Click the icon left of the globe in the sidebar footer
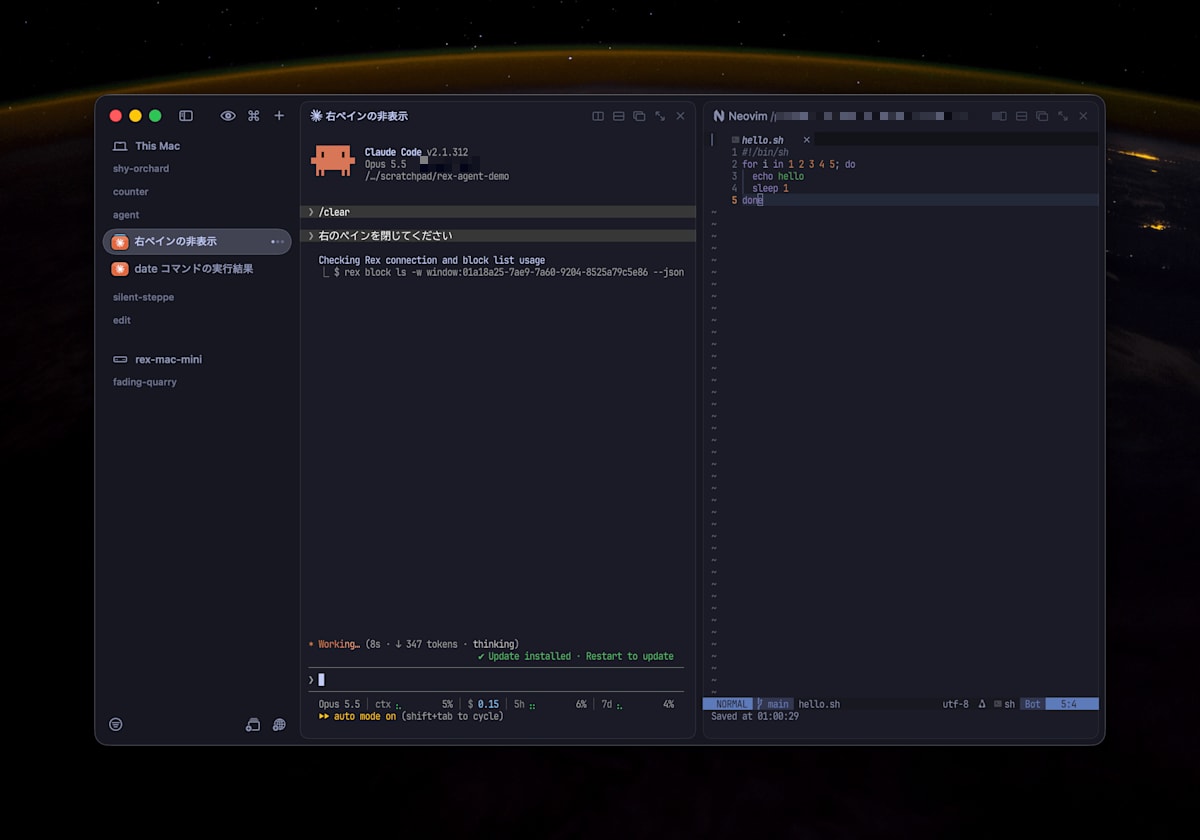1200x840 pixels. [x=253, y=724]
